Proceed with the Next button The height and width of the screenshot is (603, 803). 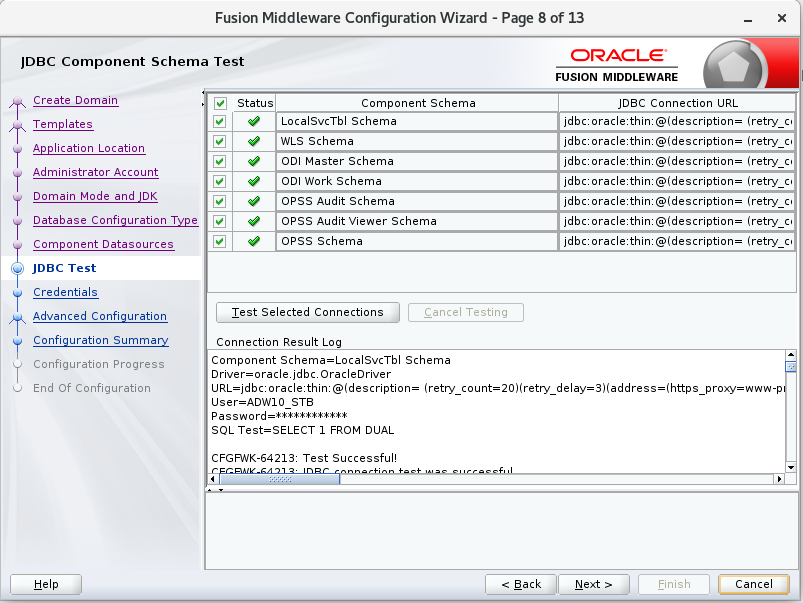594,585
